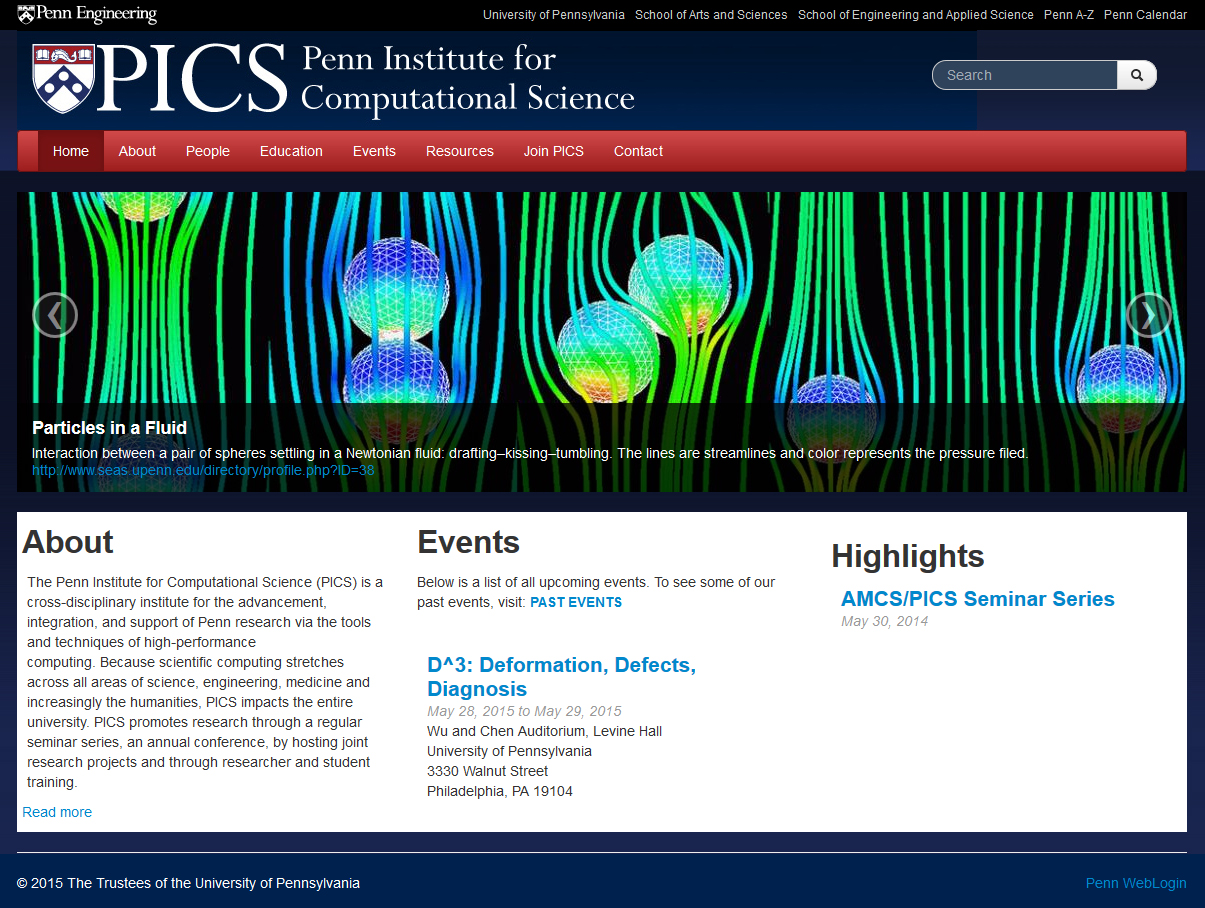The height and width of the screenshot is (908, 1205).
Task: Open the Penn Calendar link
Action: (1145, 15)
